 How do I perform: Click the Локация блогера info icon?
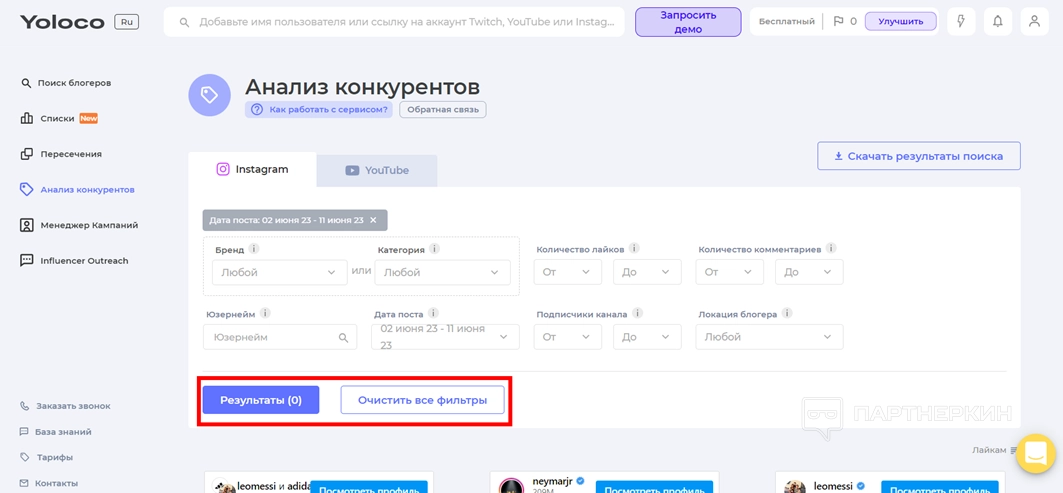pyautogui.click(x=786, y=314)
